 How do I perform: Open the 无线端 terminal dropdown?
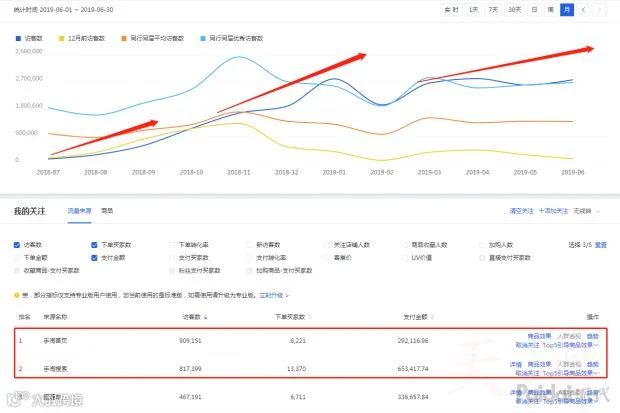click(587, 211)
